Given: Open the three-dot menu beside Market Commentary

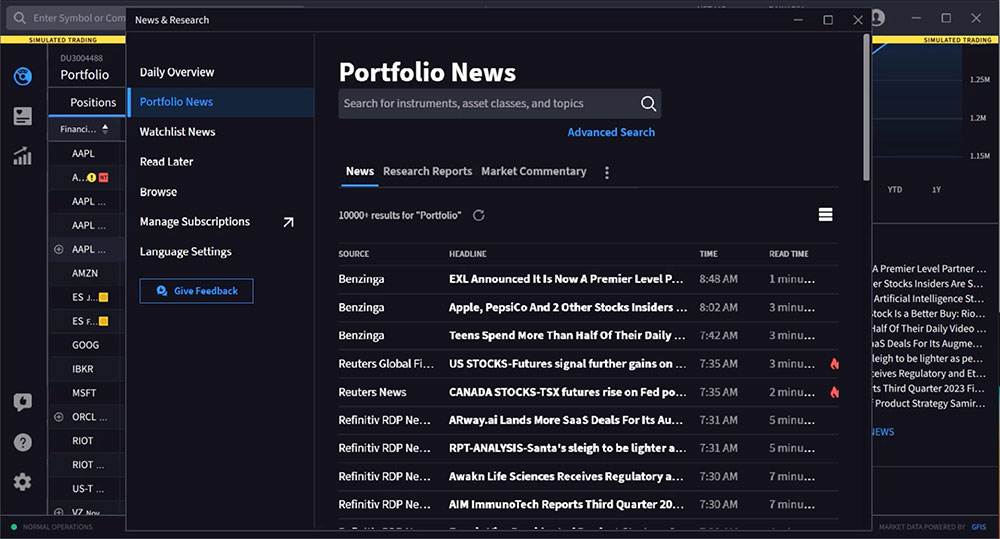Looking at the screenshot, I should (x=606, y=172).
